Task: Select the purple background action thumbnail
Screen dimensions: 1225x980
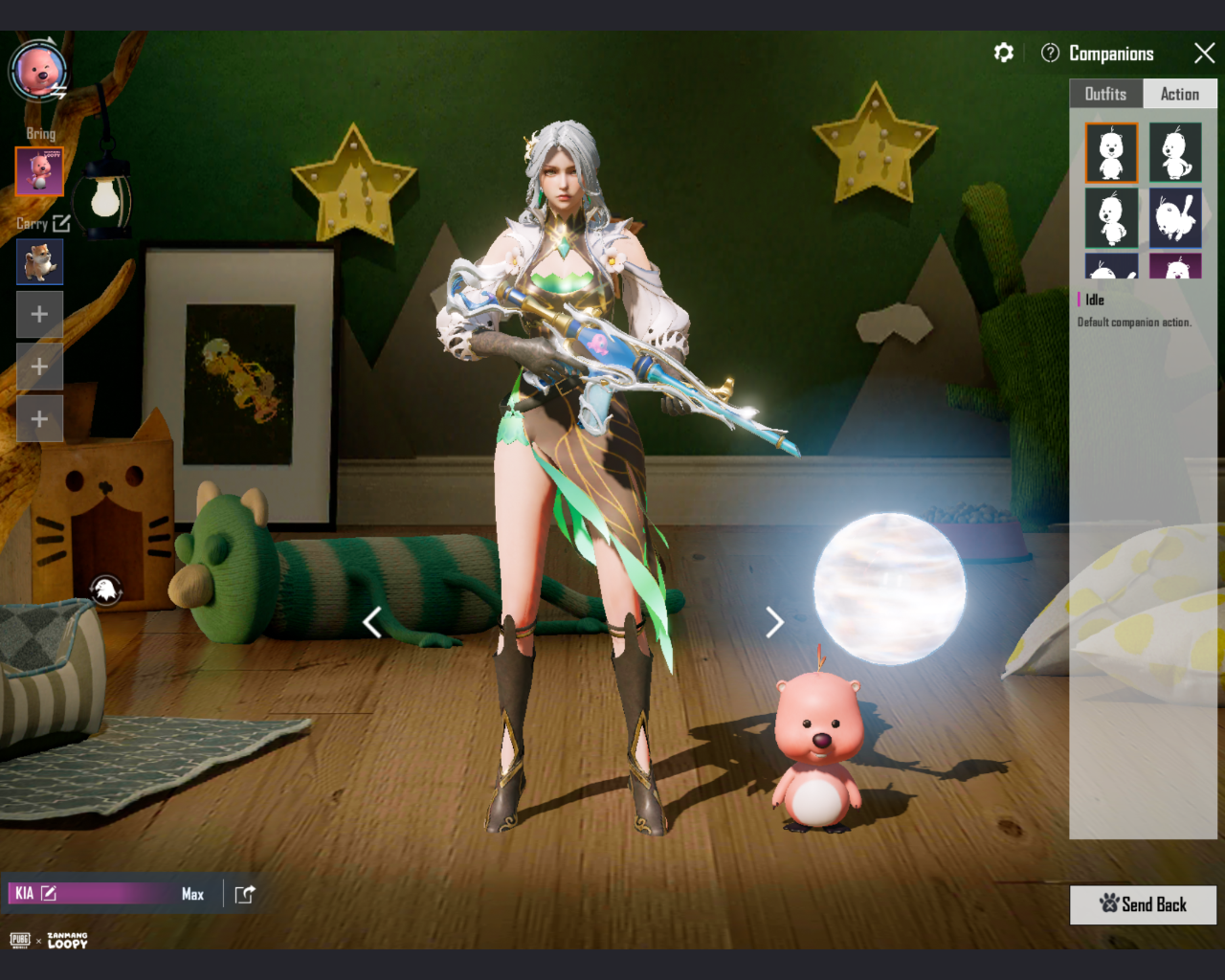Action: (x=1175, y=265)
